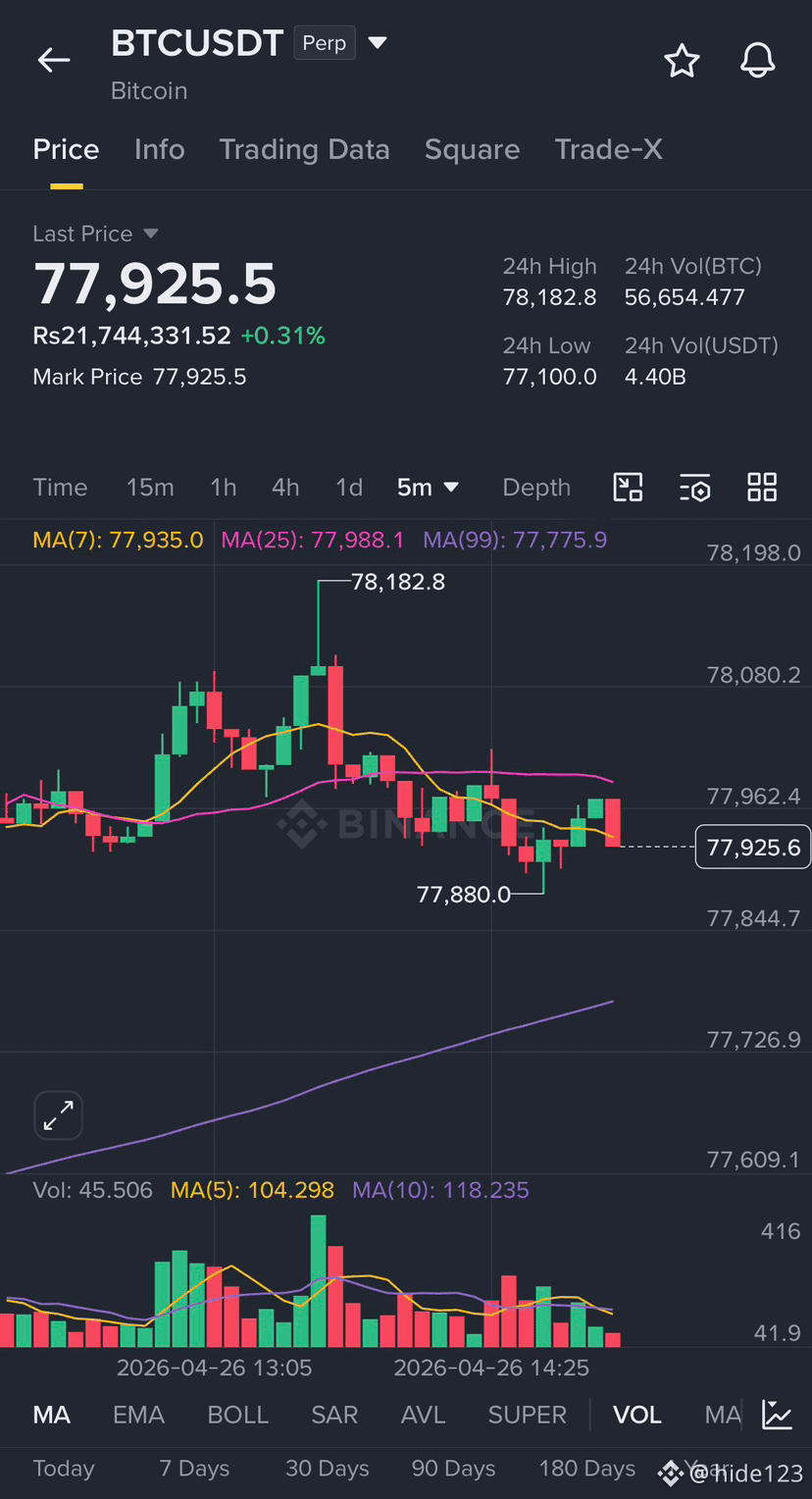This screenshot has width=812, height=1499.
Task: Select the 1h chart interval
Action: pyautogui.click(x=224, y=488)
